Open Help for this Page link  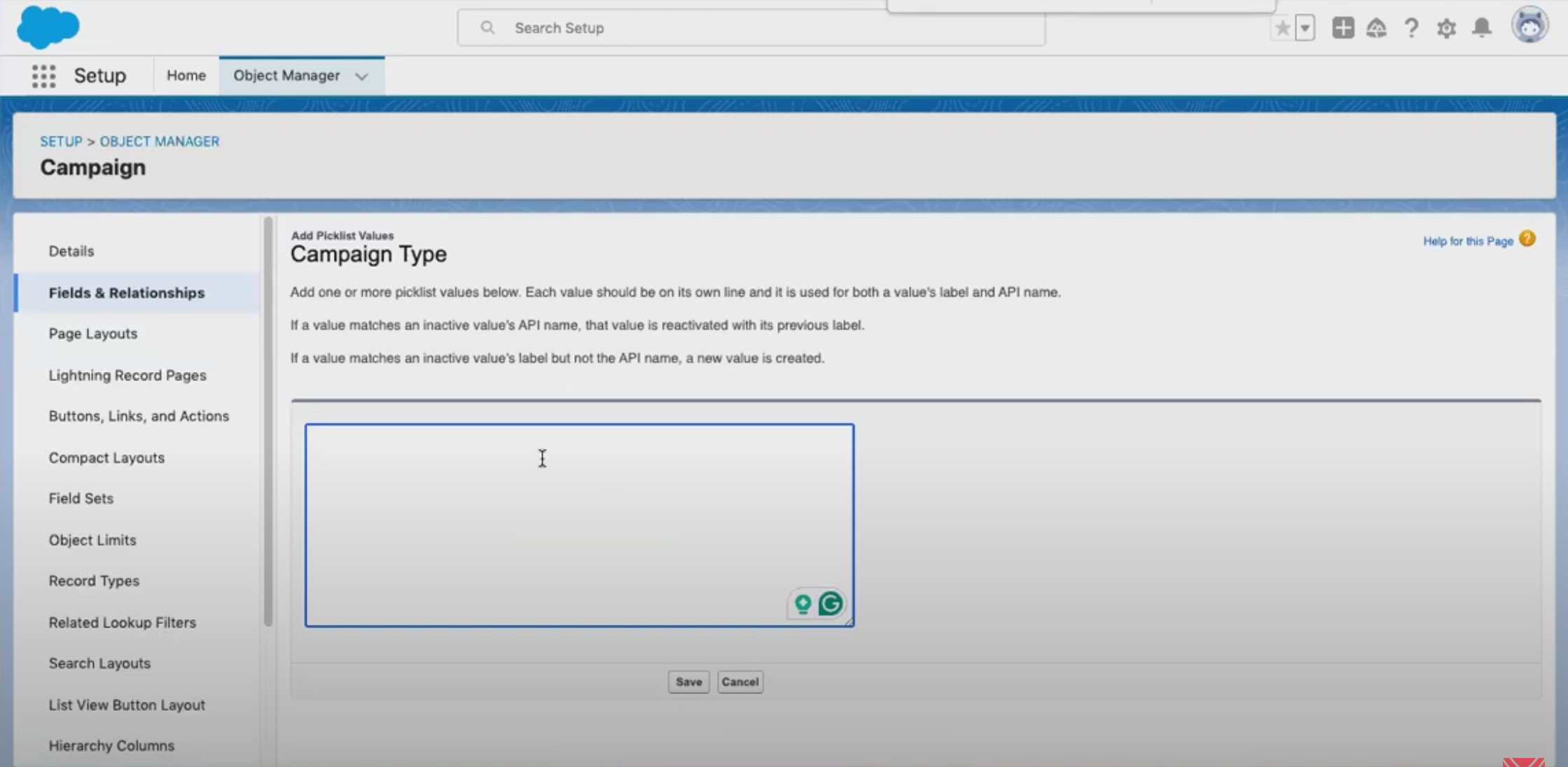[x=1468, y=241]
